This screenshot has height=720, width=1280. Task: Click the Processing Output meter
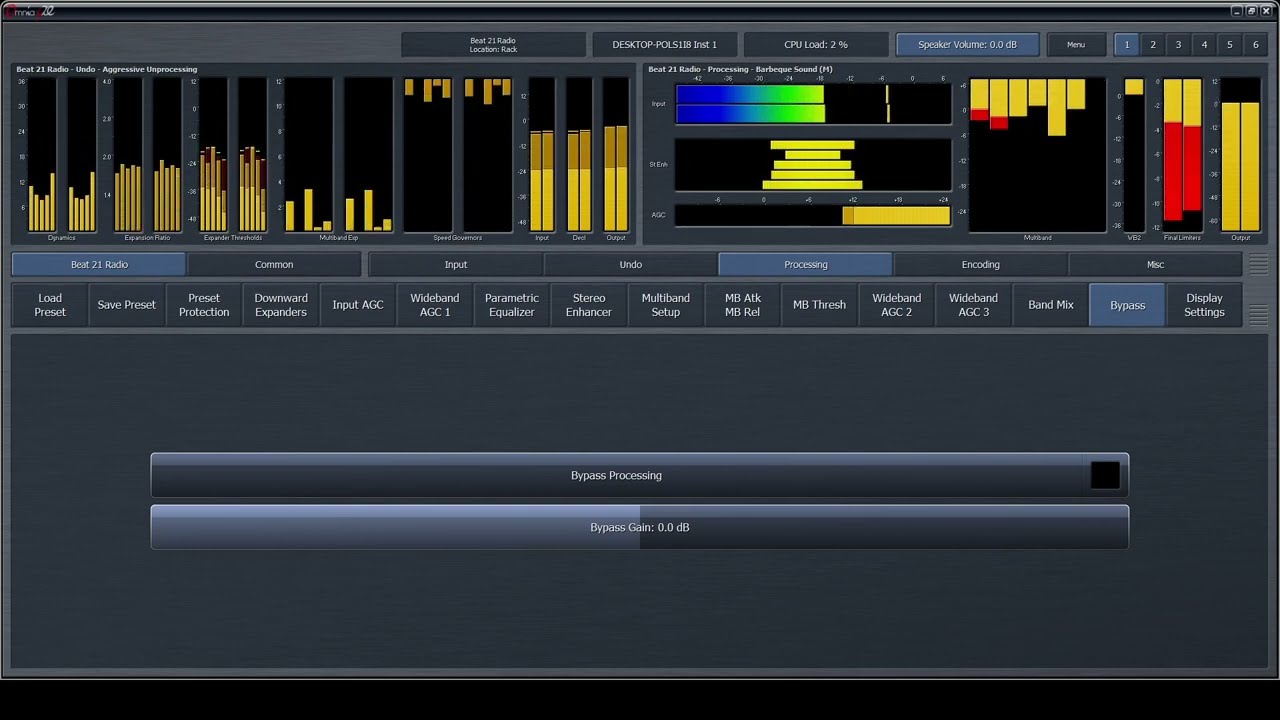click(1241, 156)
